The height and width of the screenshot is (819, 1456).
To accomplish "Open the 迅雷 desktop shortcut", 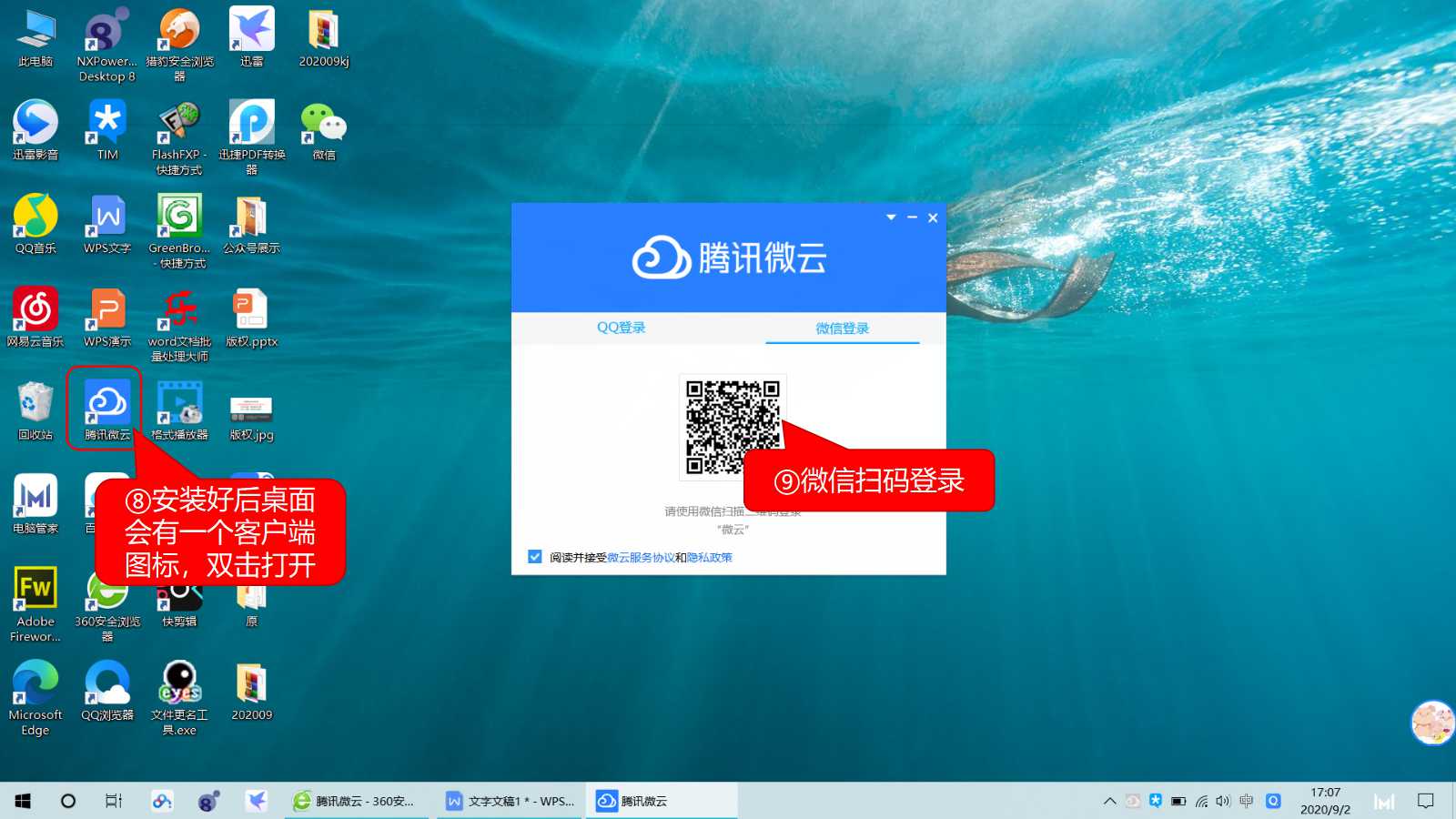I will pos(251,38).
